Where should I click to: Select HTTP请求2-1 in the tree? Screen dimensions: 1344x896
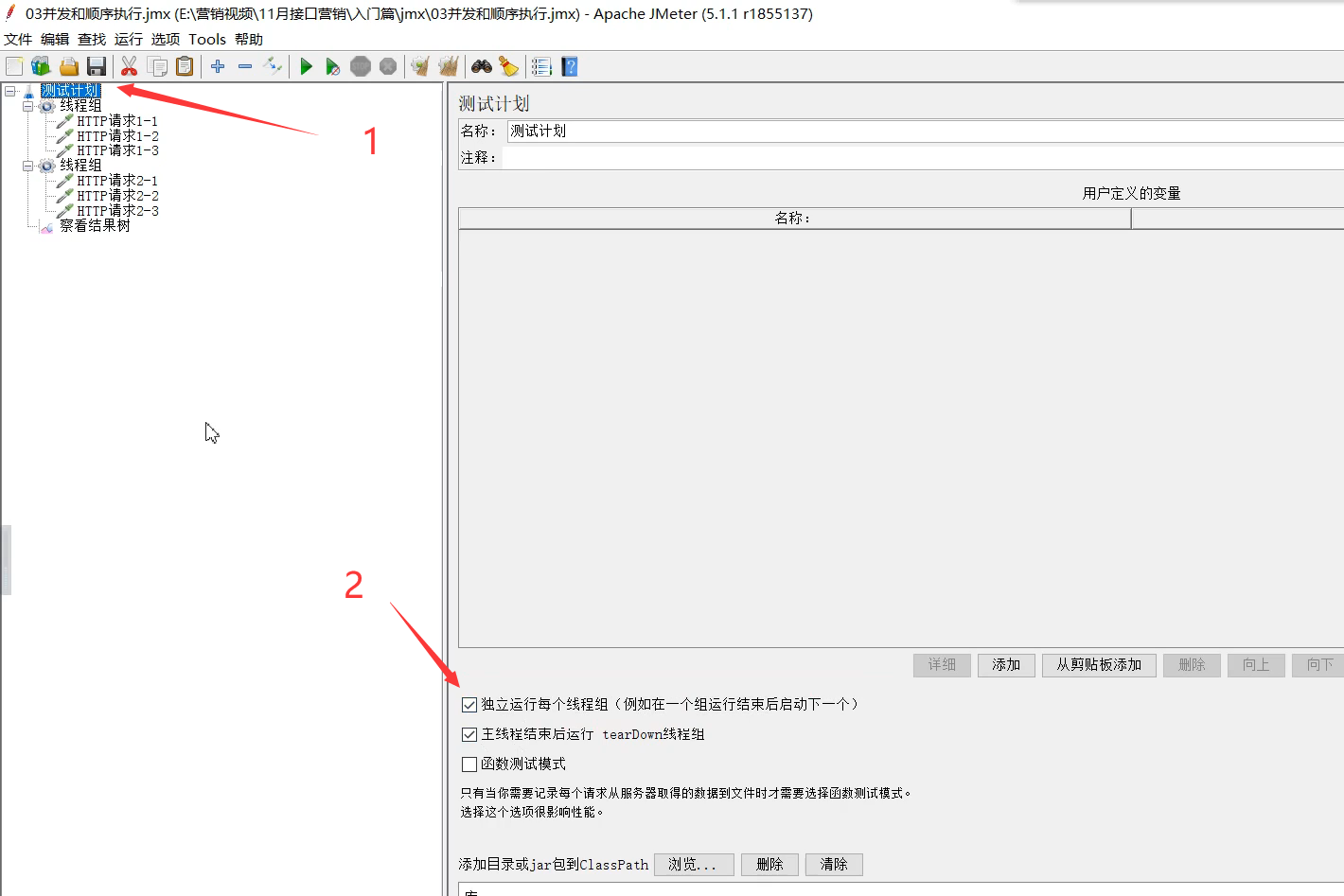[117, 181]
